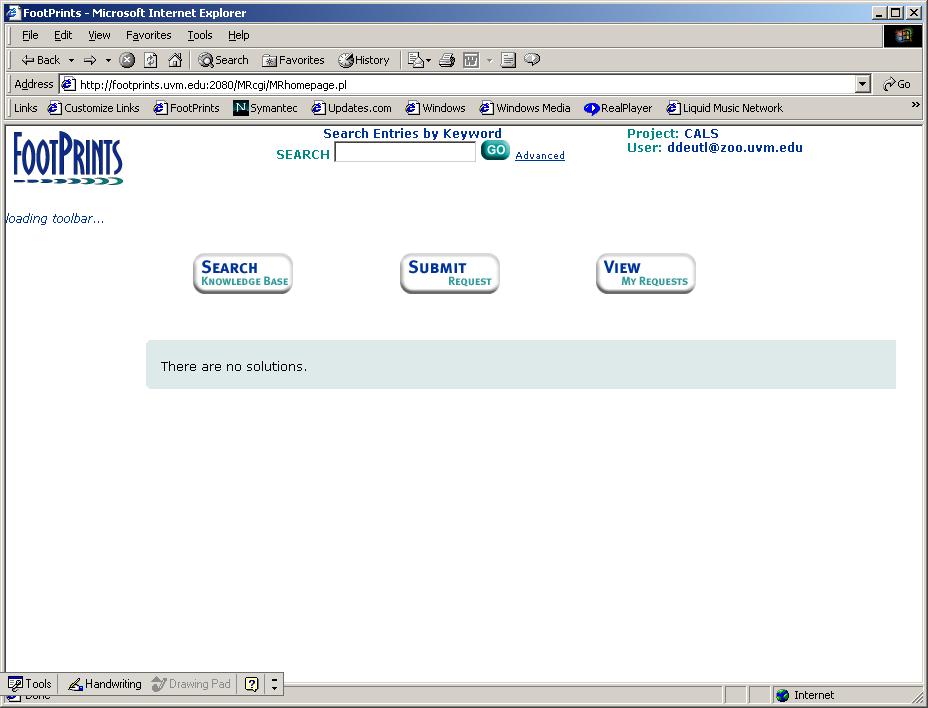The image size is (928, 708).
Task: Click the Stop loading icon
Action: pyautogui.click(x=127, y=60)
